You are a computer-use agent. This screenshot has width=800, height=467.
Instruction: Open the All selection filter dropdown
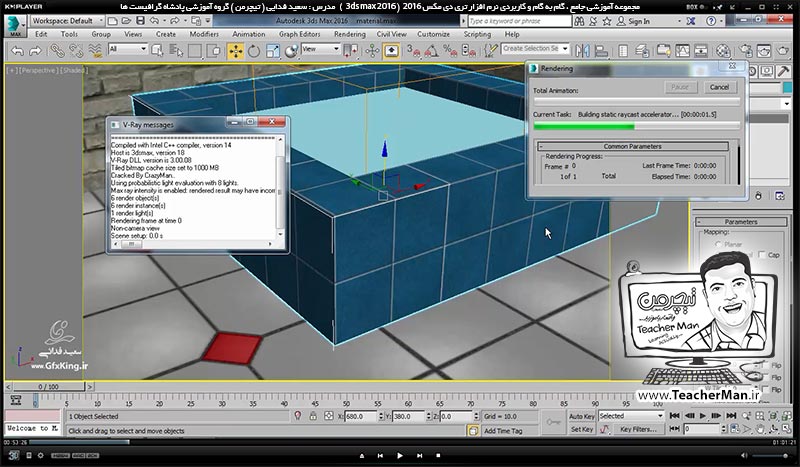click(128, 49)
